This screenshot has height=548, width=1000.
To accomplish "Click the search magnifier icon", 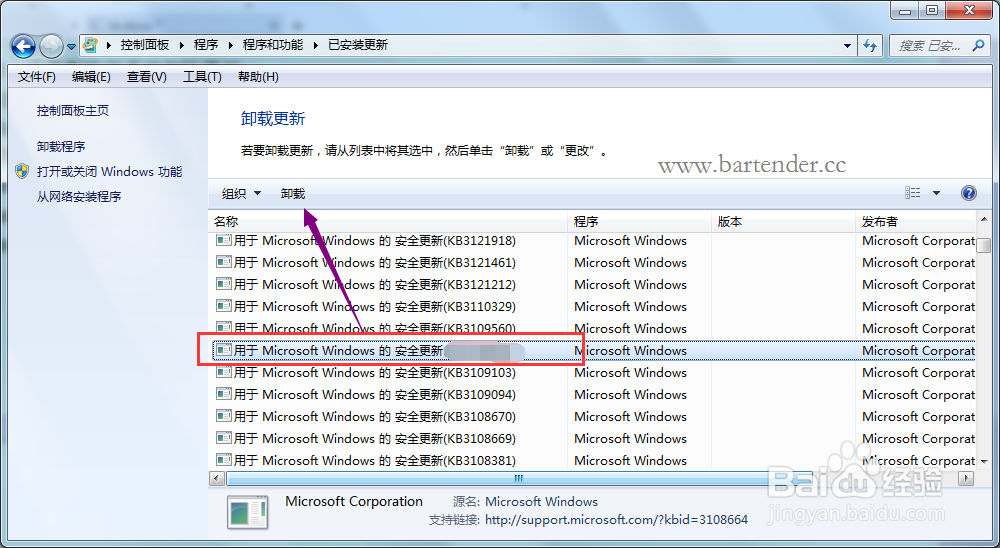I will pyautogui.click(x=979, y=45).
